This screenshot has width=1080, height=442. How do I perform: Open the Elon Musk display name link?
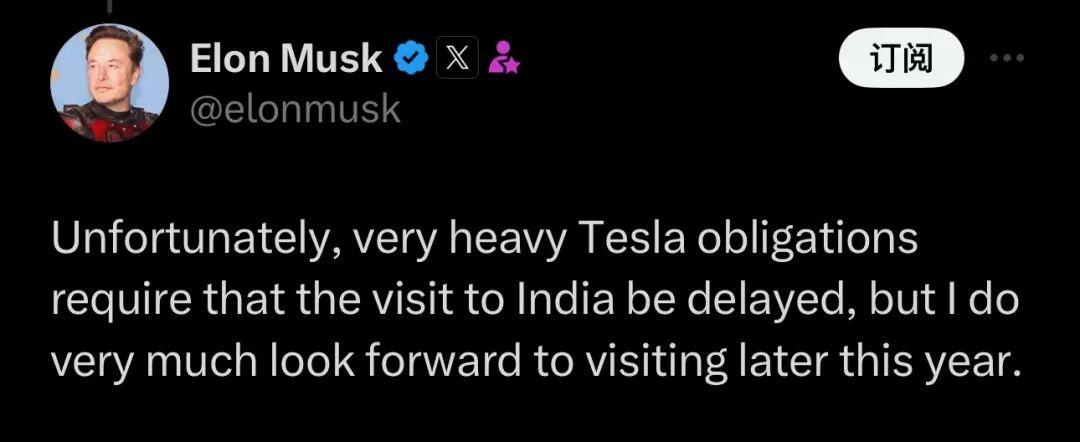click(x=285, y=60)
